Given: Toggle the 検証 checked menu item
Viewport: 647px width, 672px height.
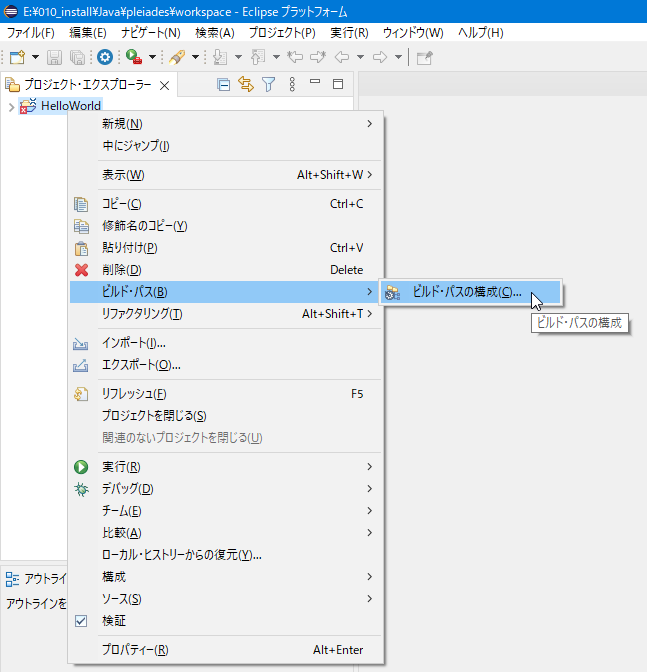Looking at the screenshot, I should tap(226, 621).
